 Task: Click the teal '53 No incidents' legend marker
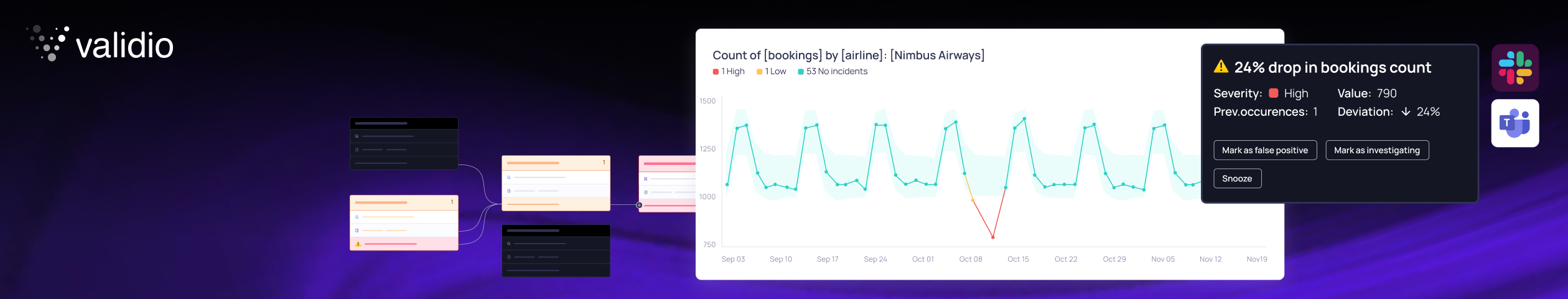801,72
